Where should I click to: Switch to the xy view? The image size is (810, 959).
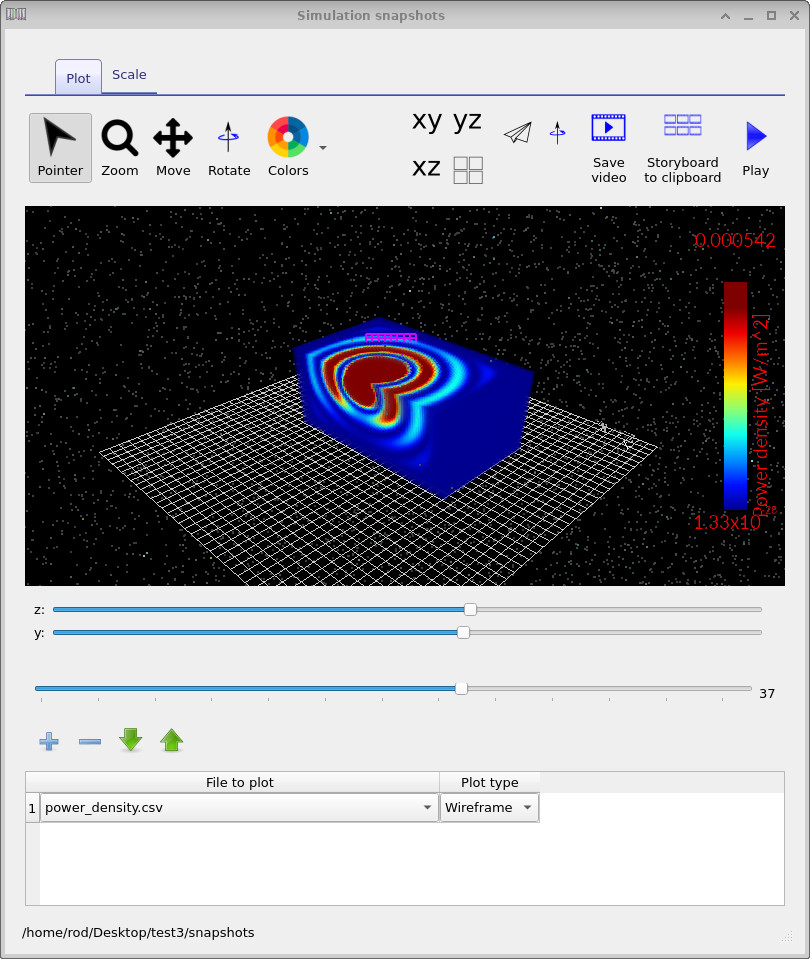coord(425,121)
